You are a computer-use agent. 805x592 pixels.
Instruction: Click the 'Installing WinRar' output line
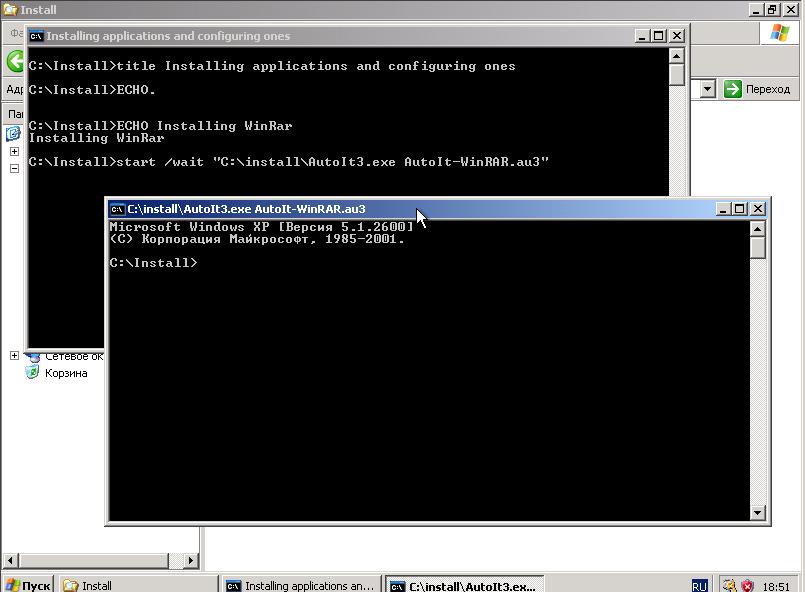coord(97,138)
